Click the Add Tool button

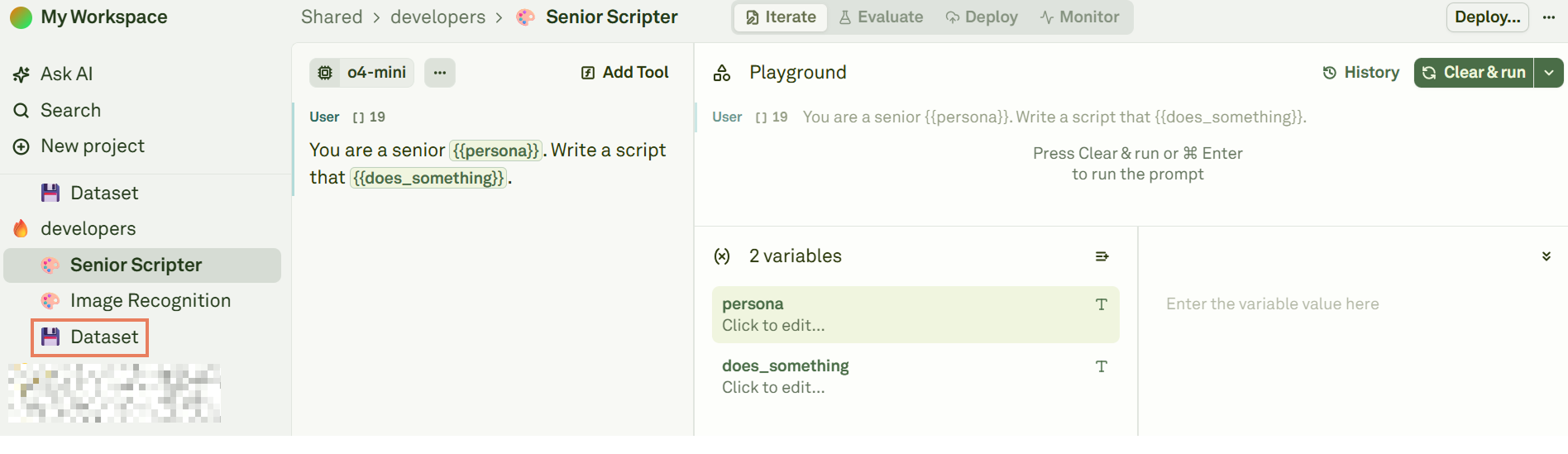tap(625, 73)
